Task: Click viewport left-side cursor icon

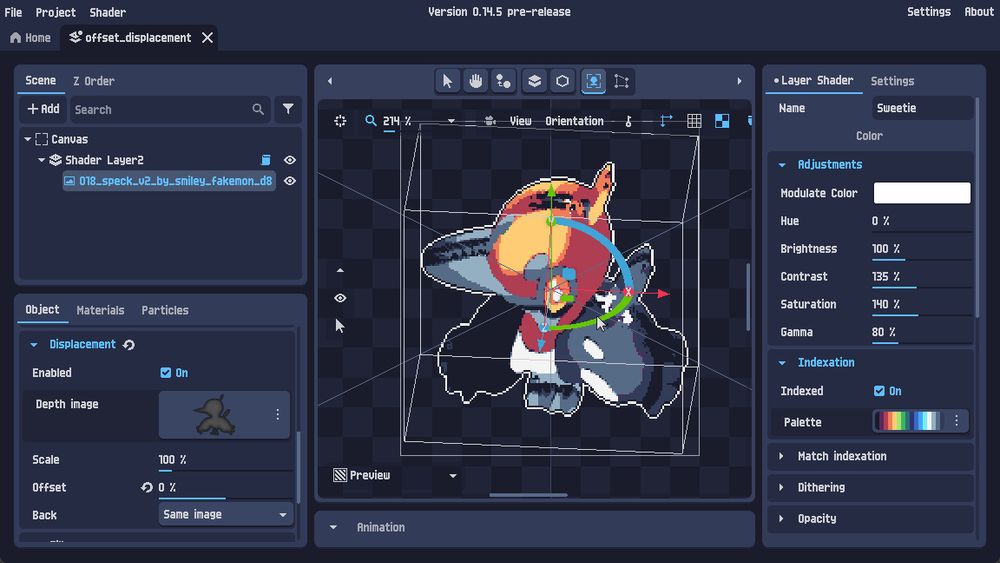Action: 340,326
